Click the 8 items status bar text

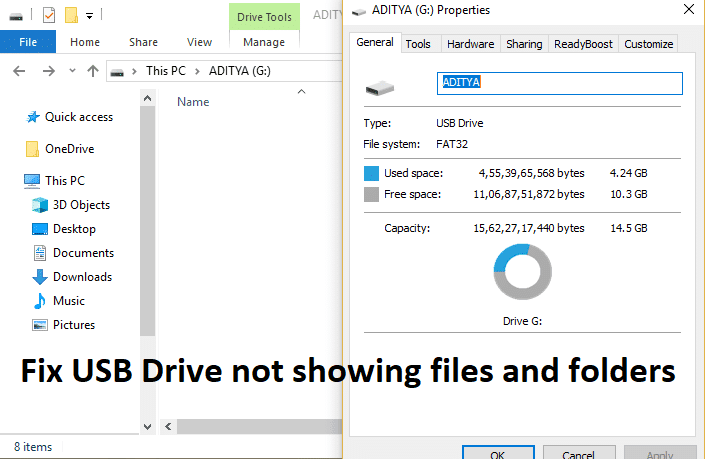point(33,447)
